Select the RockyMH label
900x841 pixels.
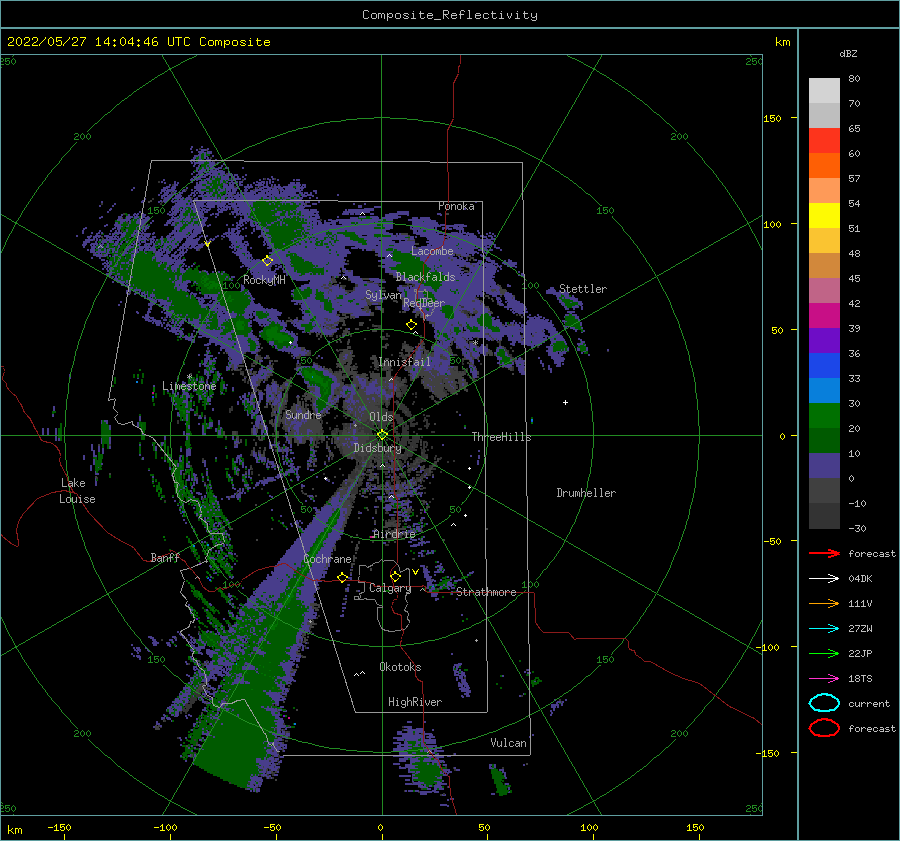click(264, 280)
